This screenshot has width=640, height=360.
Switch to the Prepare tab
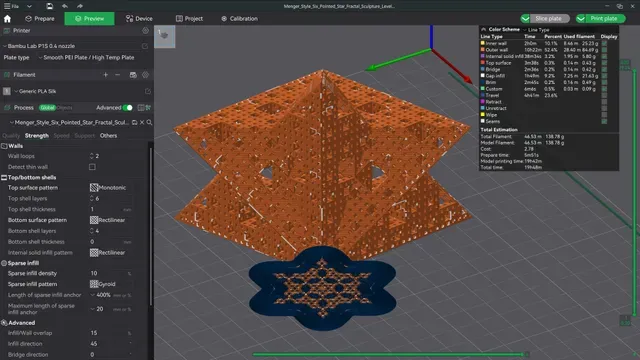40,19
